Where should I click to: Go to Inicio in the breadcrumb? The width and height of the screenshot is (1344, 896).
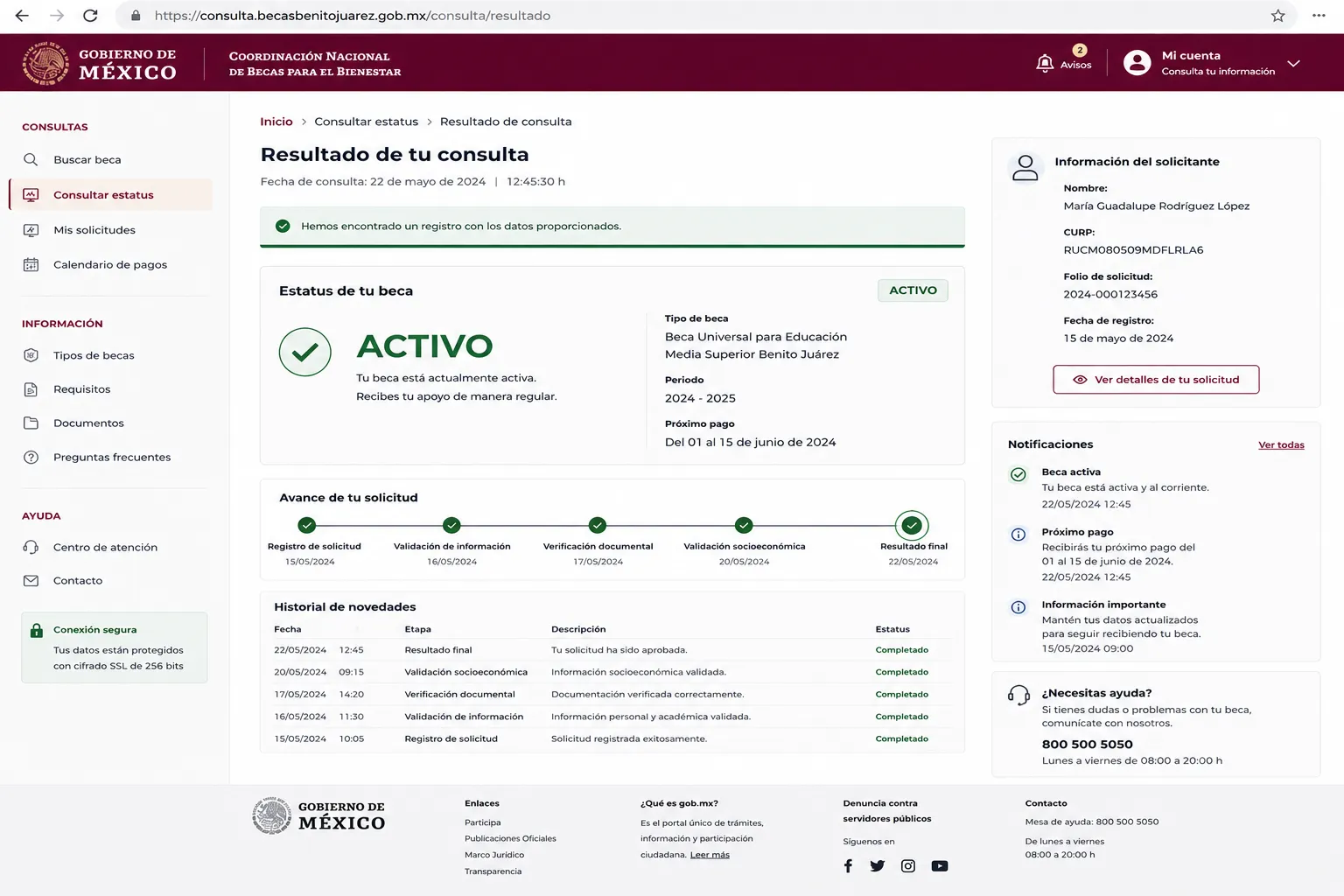pyautogui.click(x=276, y=122)
